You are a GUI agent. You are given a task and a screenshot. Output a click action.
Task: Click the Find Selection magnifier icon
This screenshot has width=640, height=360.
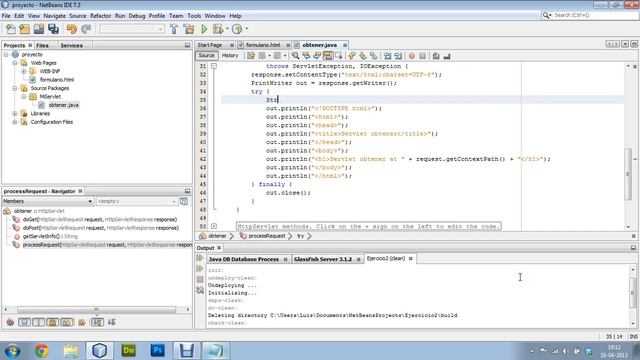tap(295, 56)
